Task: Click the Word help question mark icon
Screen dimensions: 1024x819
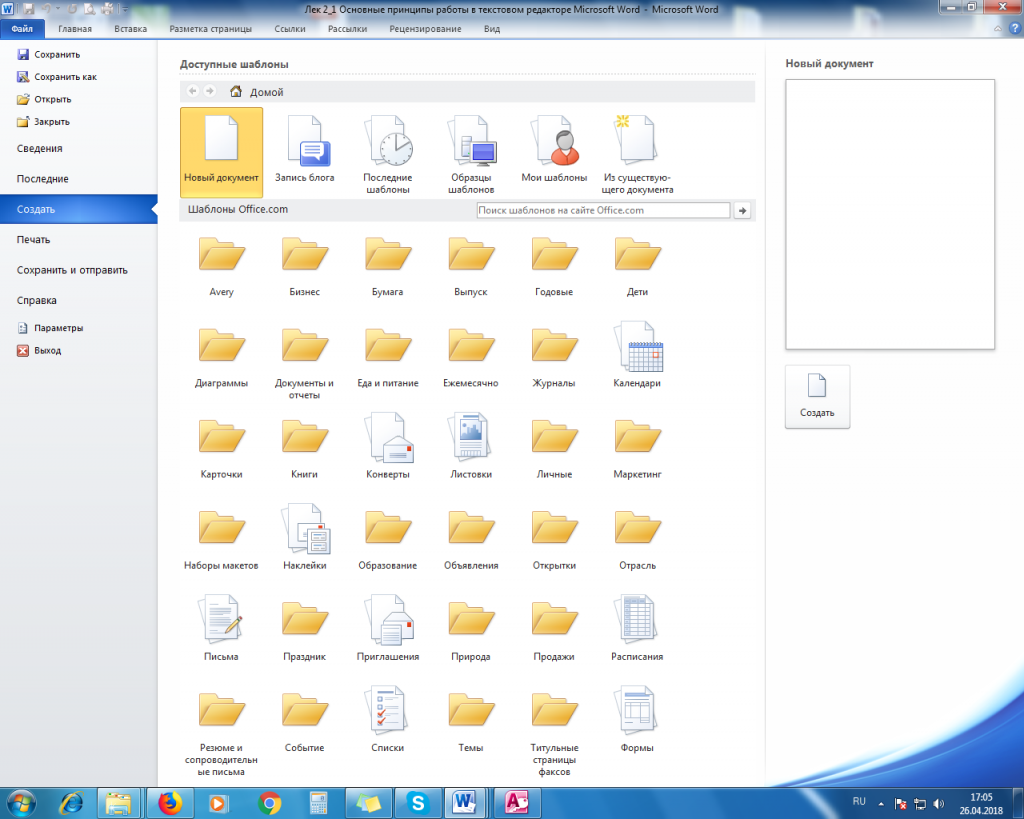Action: 1015,29
